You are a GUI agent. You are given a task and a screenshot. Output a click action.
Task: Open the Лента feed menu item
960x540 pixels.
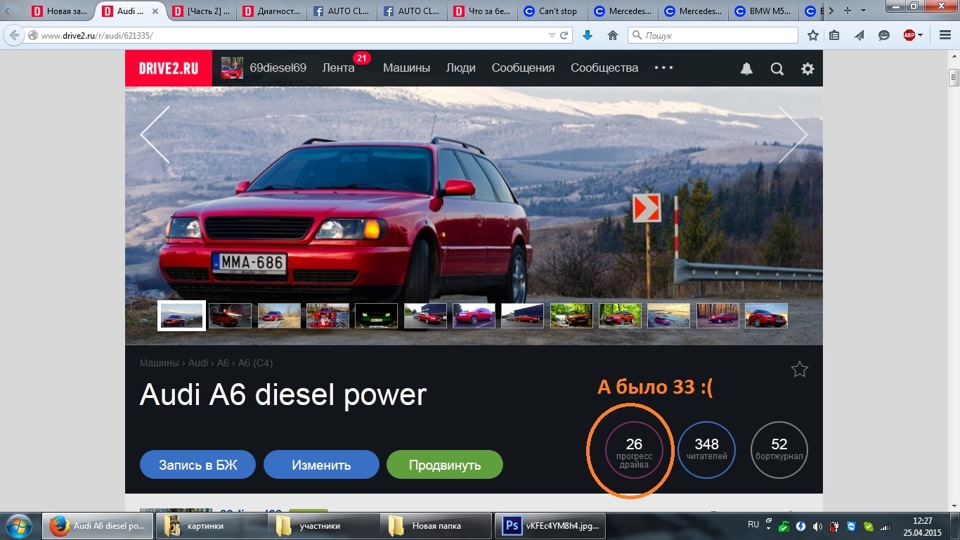click(x=338, y=68)
